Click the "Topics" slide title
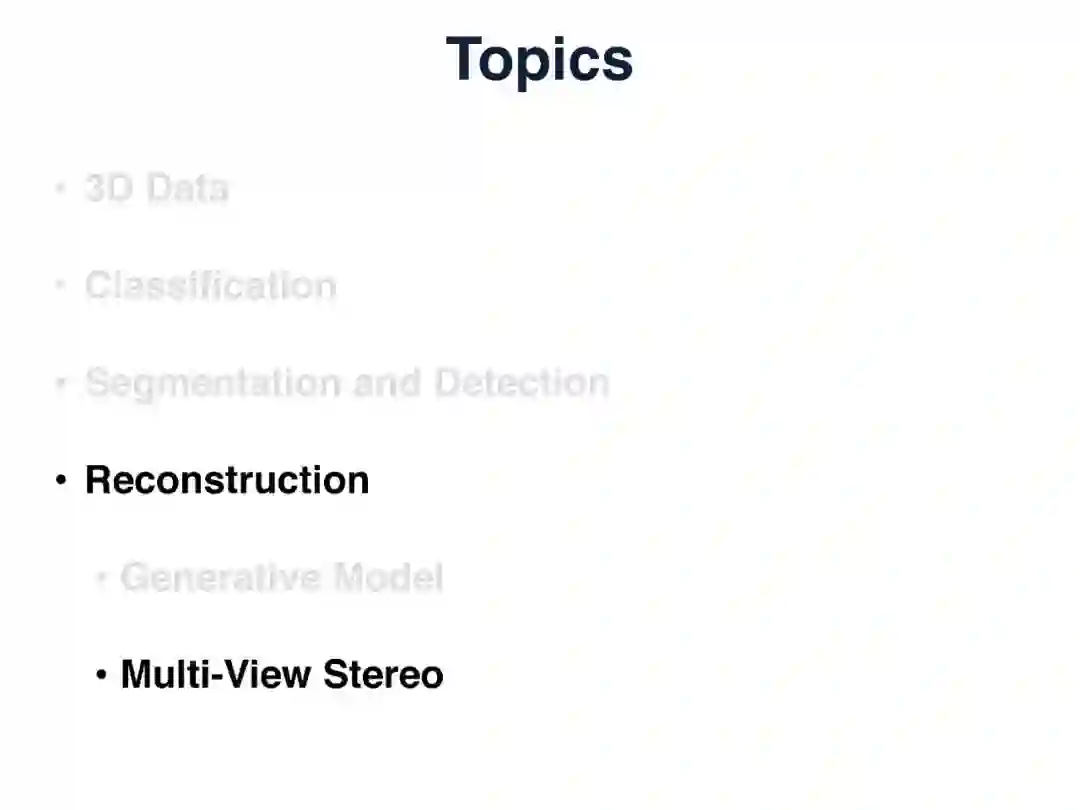The width and height of the screenshot is (1080, 810). point(539,59)
